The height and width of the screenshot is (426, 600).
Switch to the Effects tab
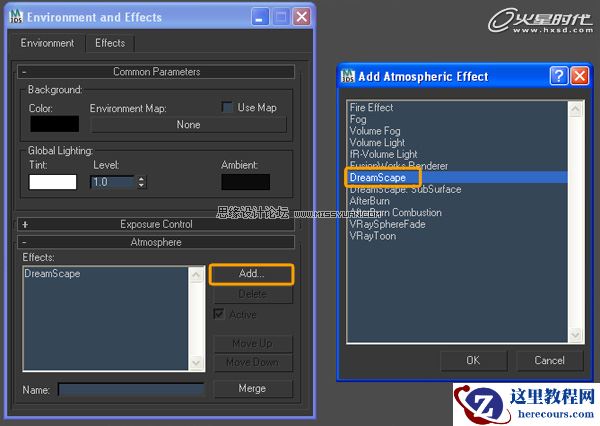(110, 43)
